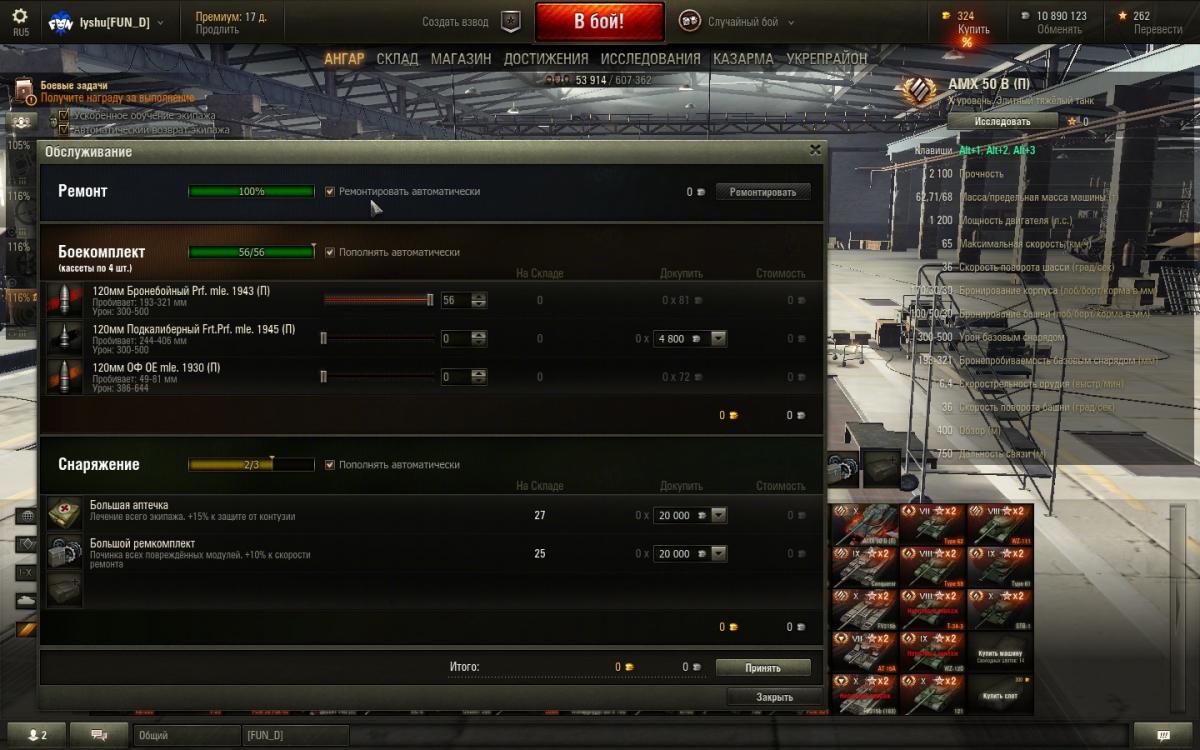Open the empty third consumable slot
The image size is (1200, 750).
pyautogui.click(x=64, y=590)
